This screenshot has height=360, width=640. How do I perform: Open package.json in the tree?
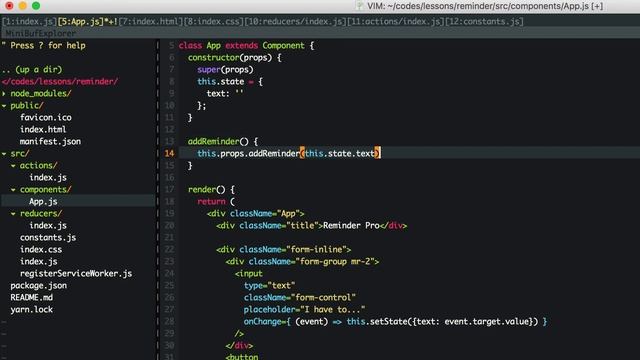point(38,286)
